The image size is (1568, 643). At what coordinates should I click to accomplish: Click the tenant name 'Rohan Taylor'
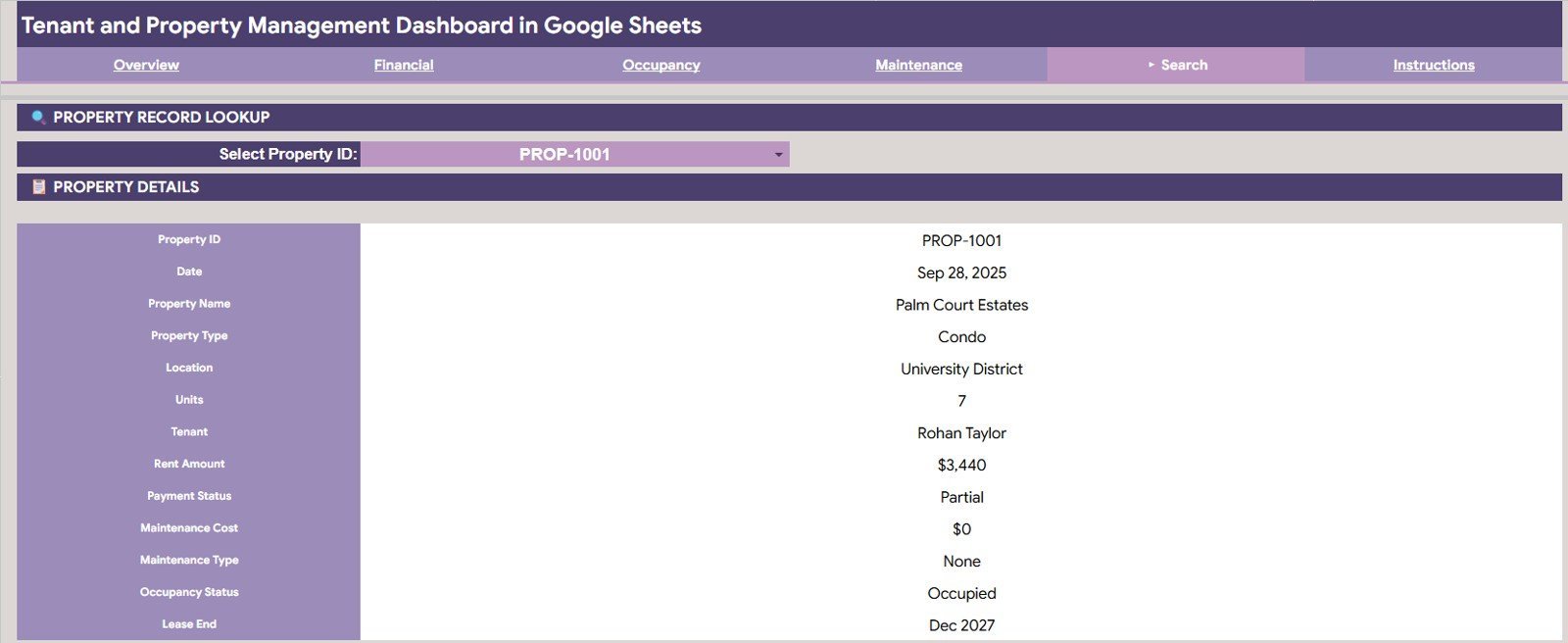pyautogui.click(x=961, y=433)
